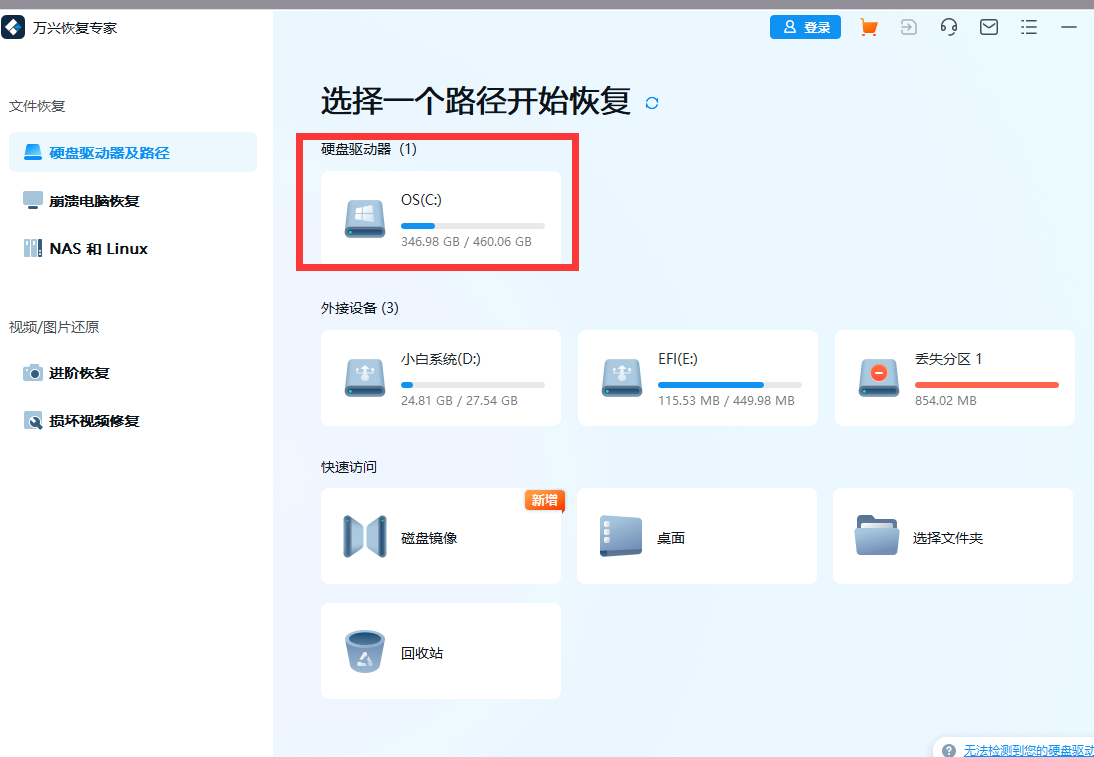Open the mail envelope icon
Image resolution: width=1094 pixels, height=757 pixels.
pos(988,27)
